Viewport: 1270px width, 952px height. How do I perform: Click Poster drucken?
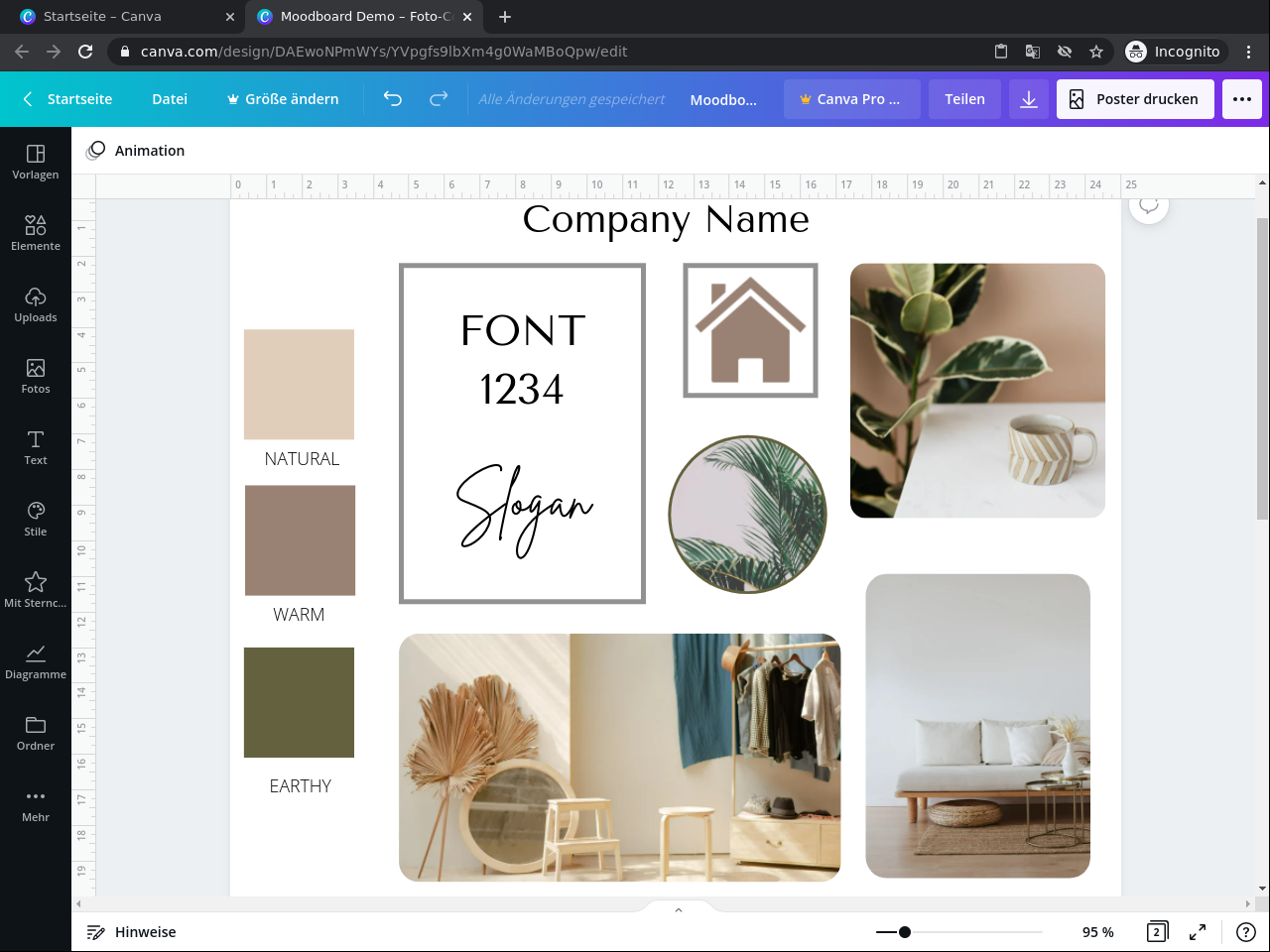coord(1135,99)
